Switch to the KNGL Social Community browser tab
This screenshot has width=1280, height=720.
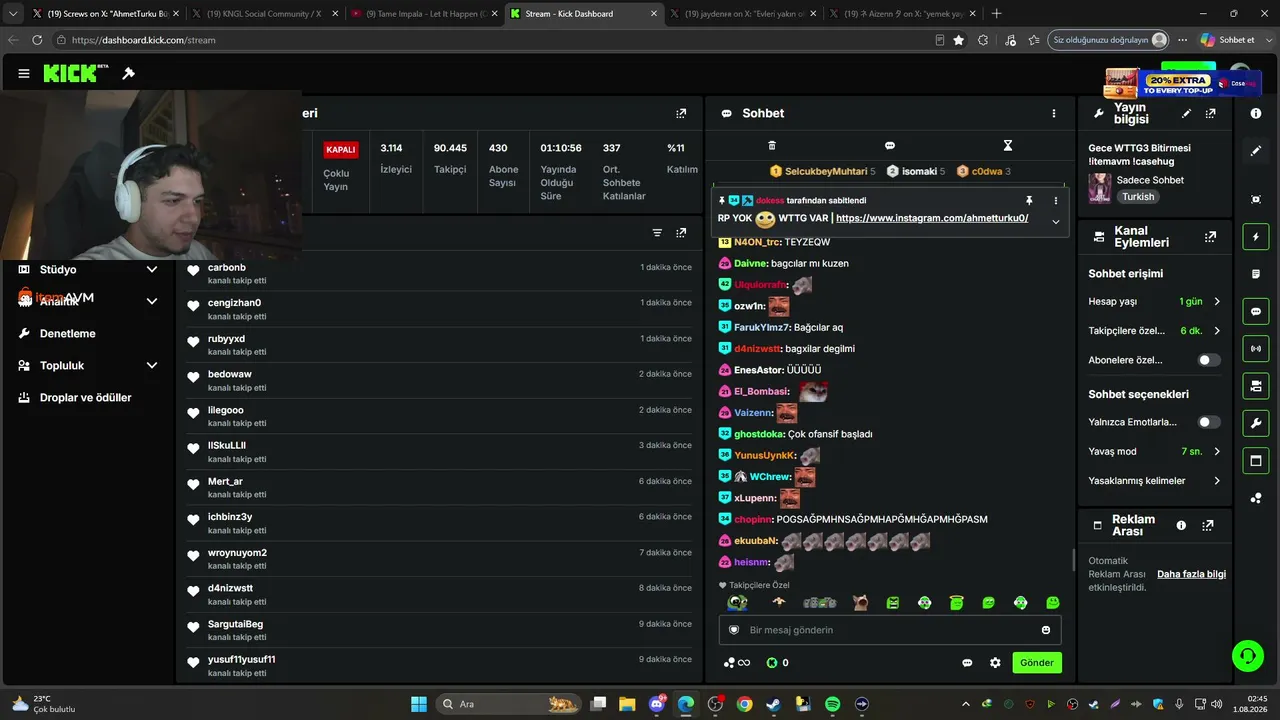click(x=263, y=14)
